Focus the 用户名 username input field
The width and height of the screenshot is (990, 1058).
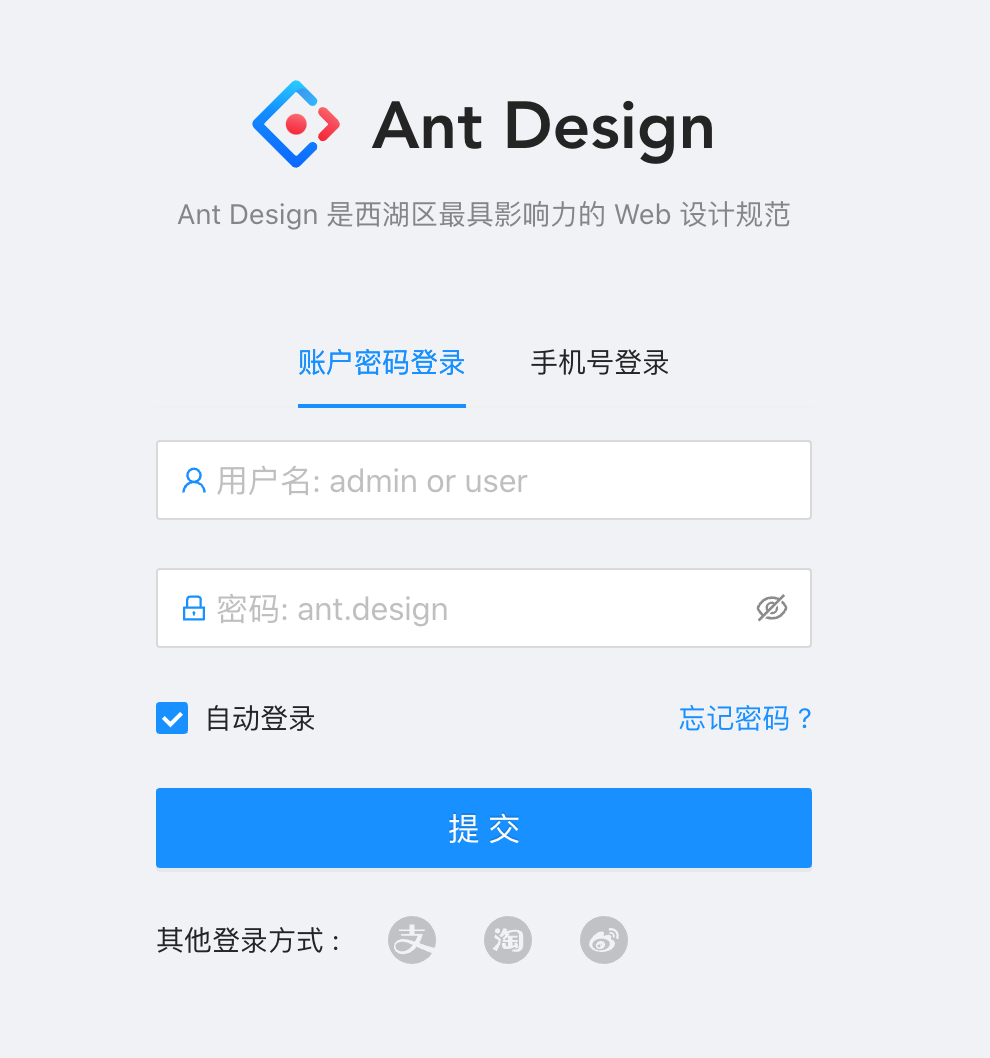pos(484,480)
